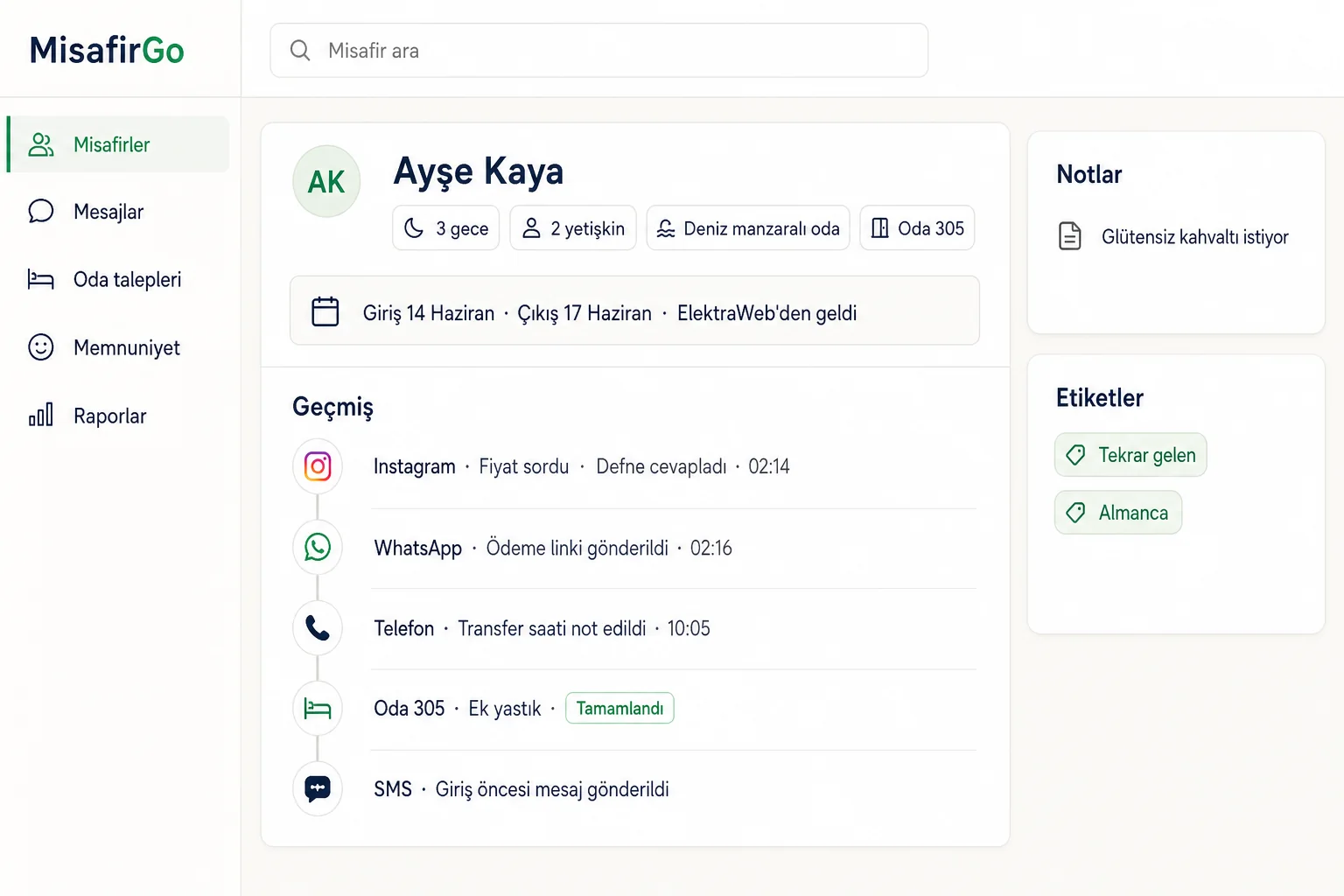This screenshot has height=896, width=1344.
Task: Click the SMS message icon
Action: click(x=318, y=789)
